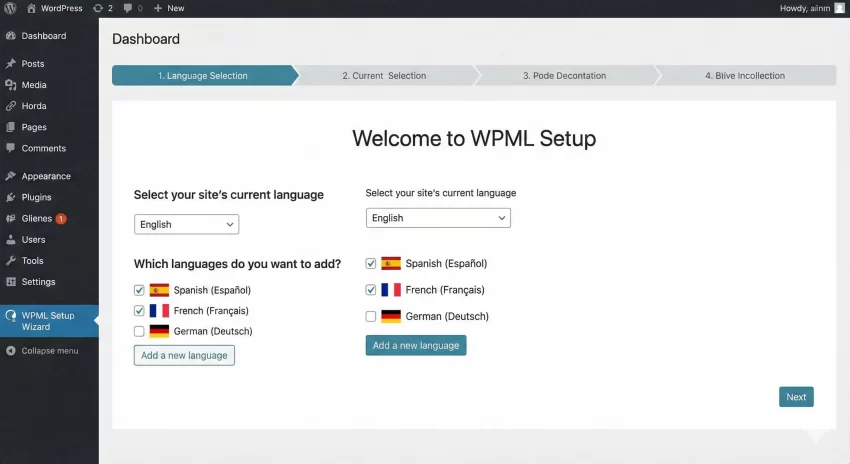The image size is (850, 464).
Task: Uncheck Spanish (Español) in the right list
Action: point(371,263)
